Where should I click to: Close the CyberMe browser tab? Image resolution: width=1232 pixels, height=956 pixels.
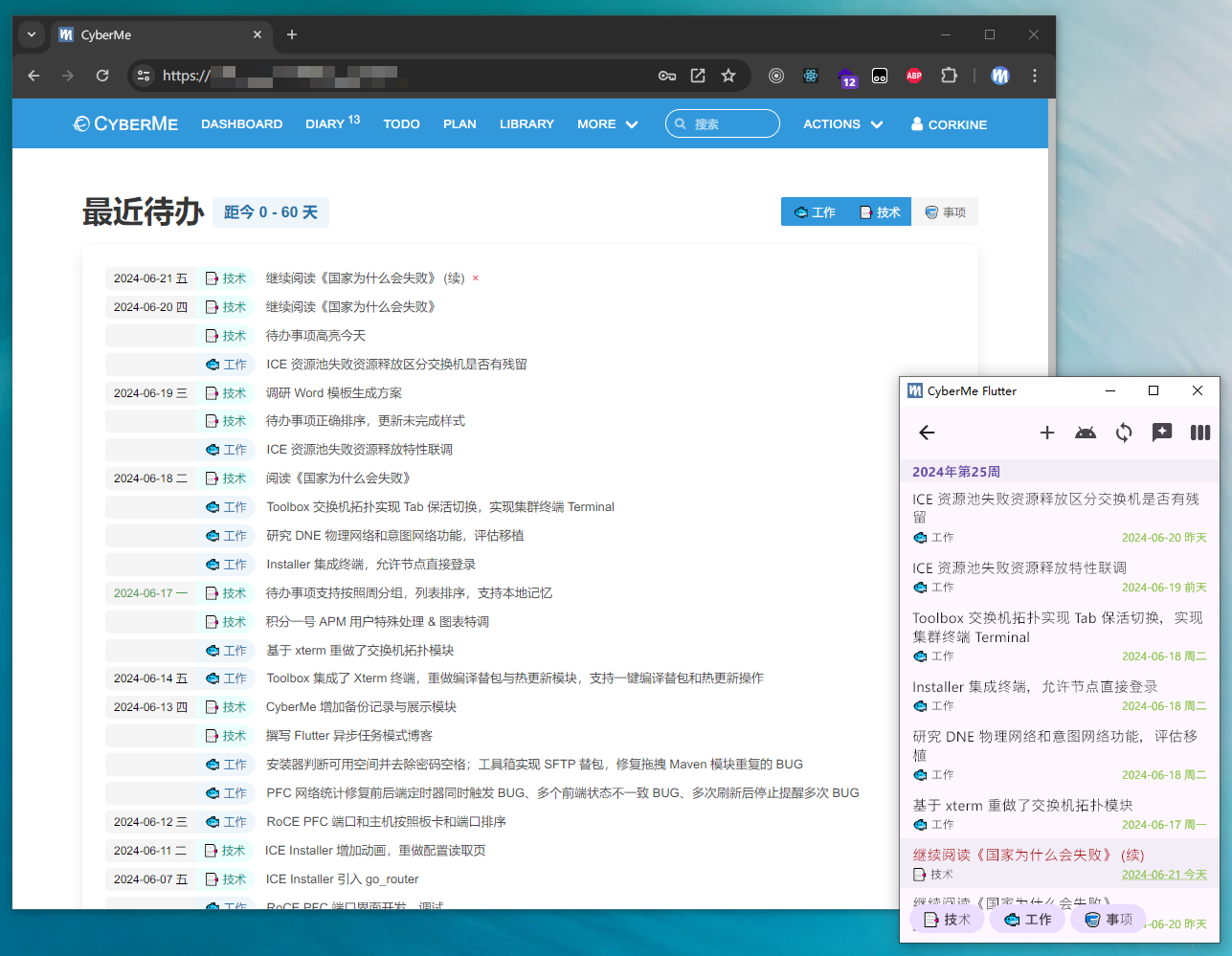click(258, 34)
